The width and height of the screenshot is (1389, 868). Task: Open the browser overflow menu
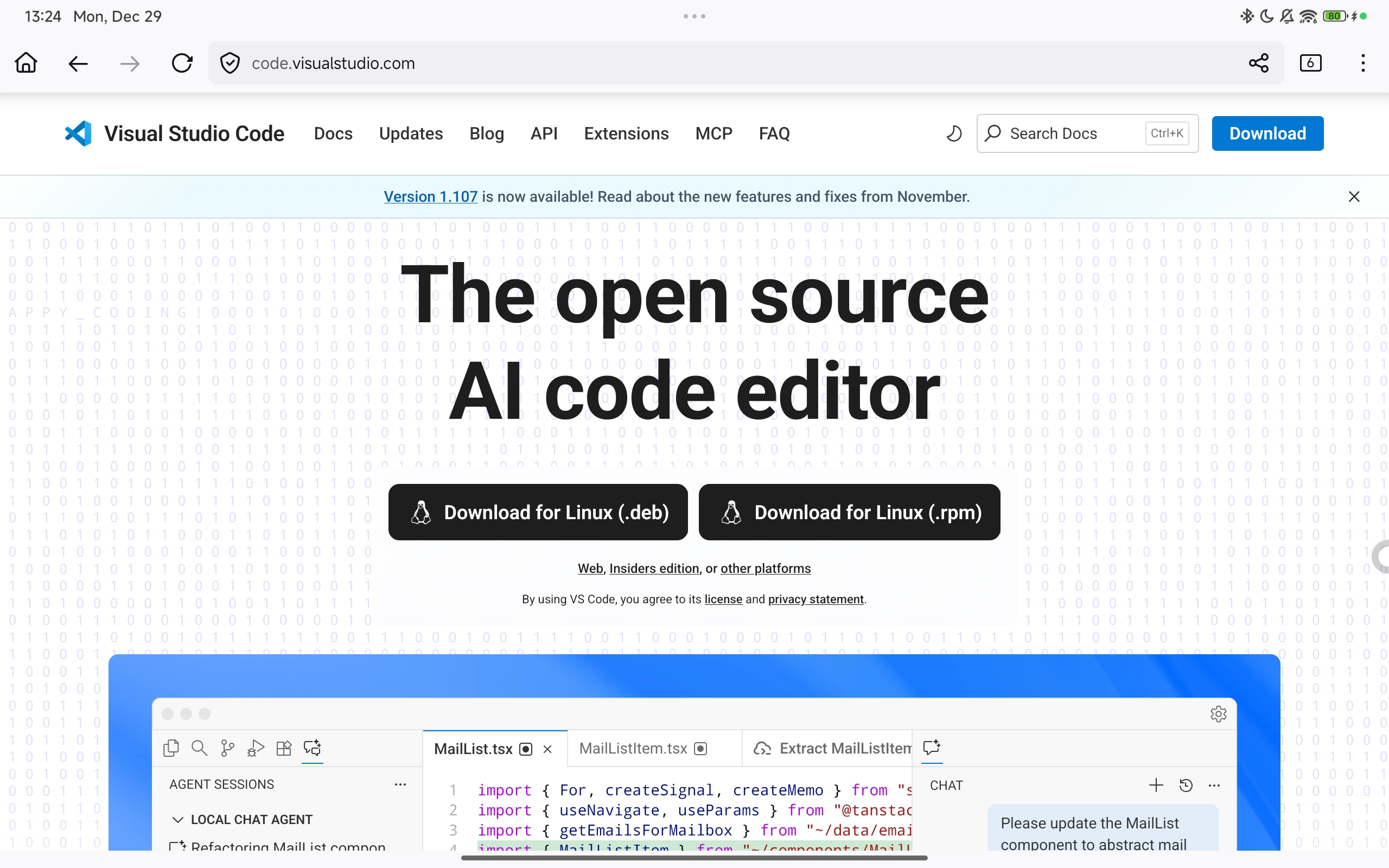1362,62
